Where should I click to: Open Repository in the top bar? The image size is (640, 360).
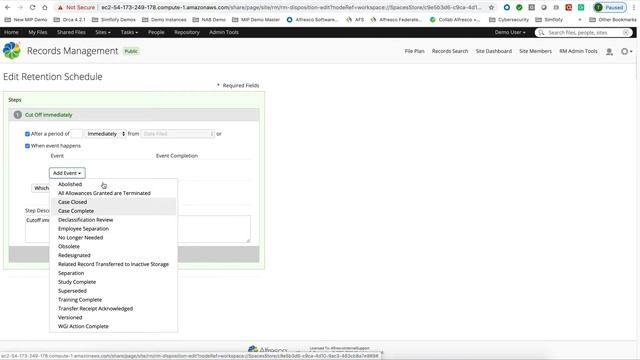187,32
